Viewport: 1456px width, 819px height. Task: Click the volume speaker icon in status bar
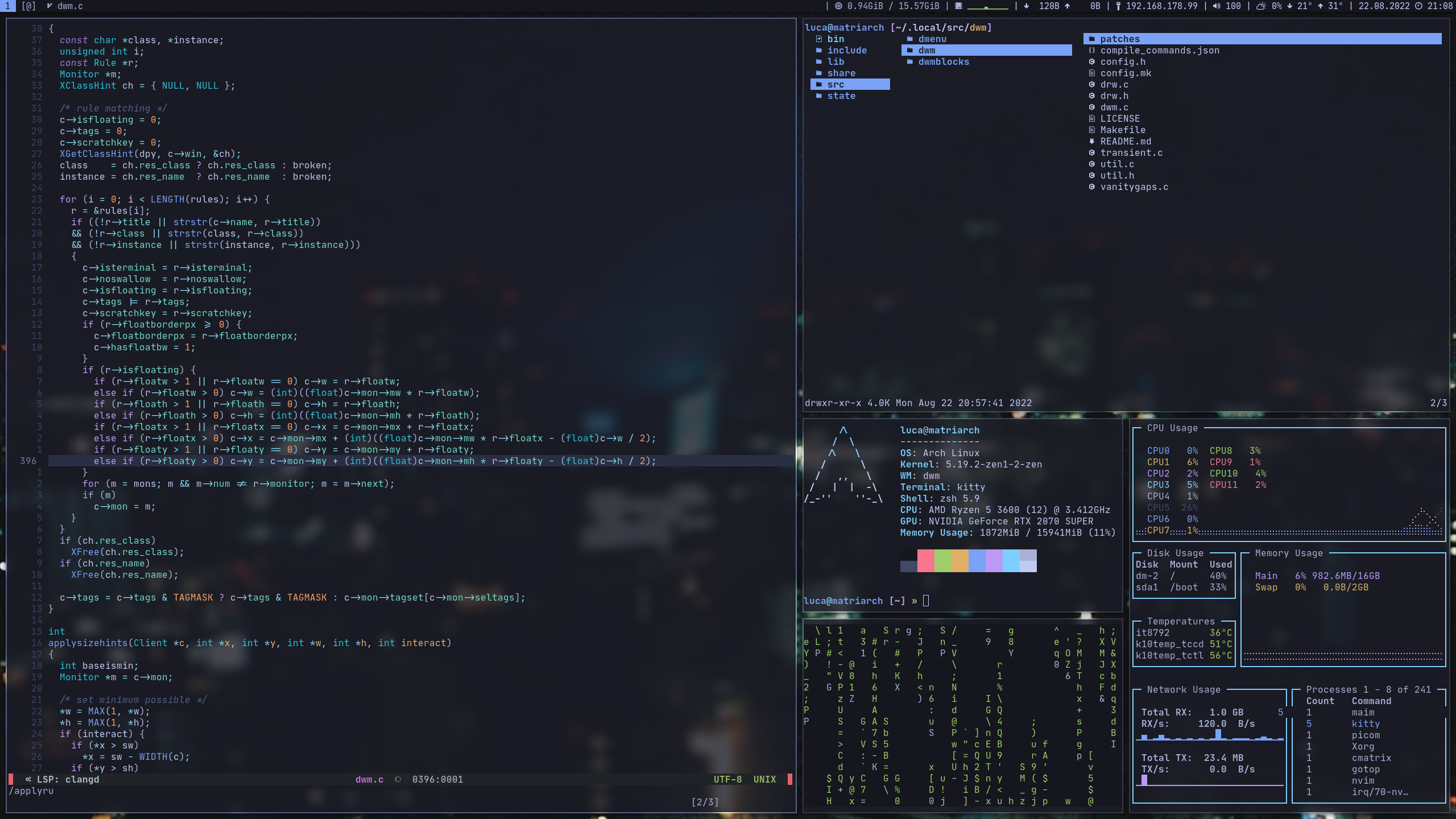pos(1217,6)
